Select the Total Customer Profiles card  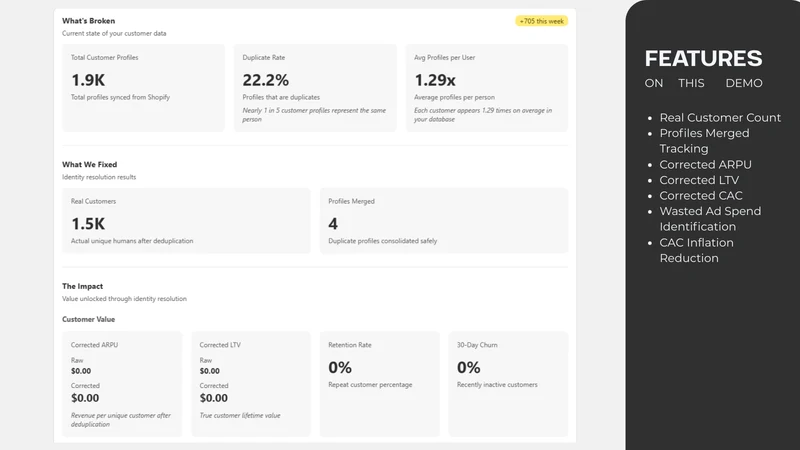click(x=143, y=88)
